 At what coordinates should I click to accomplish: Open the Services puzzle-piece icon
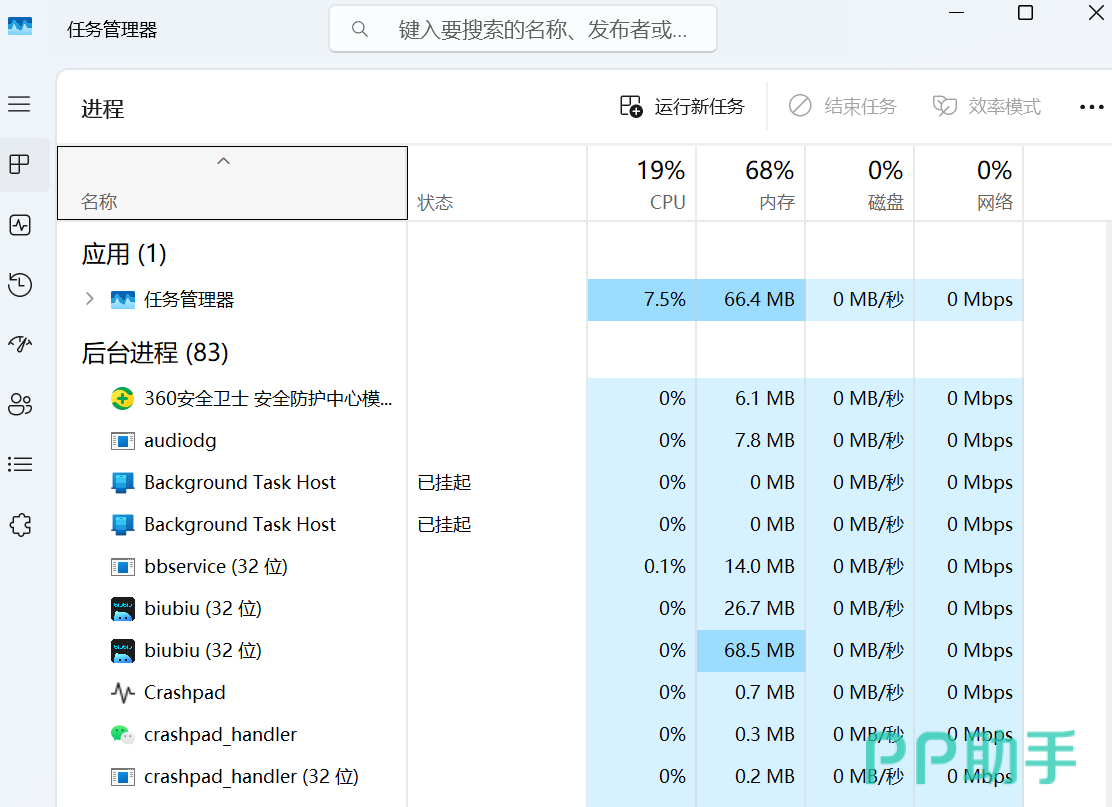20,525
